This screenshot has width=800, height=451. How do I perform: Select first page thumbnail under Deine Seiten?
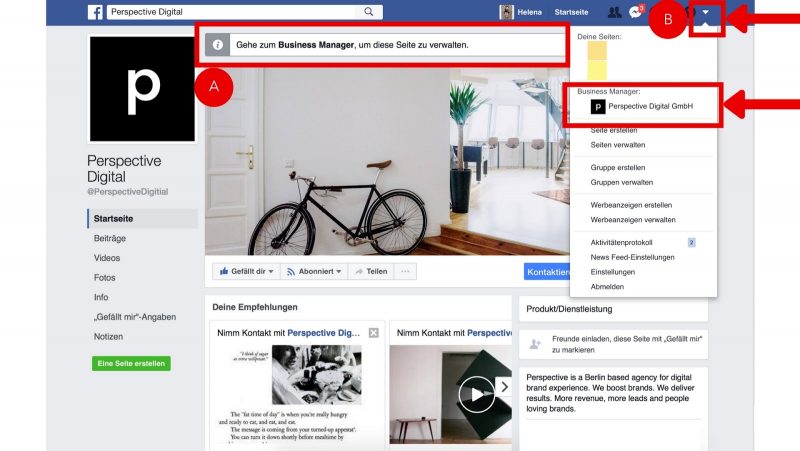pos(597,51)
